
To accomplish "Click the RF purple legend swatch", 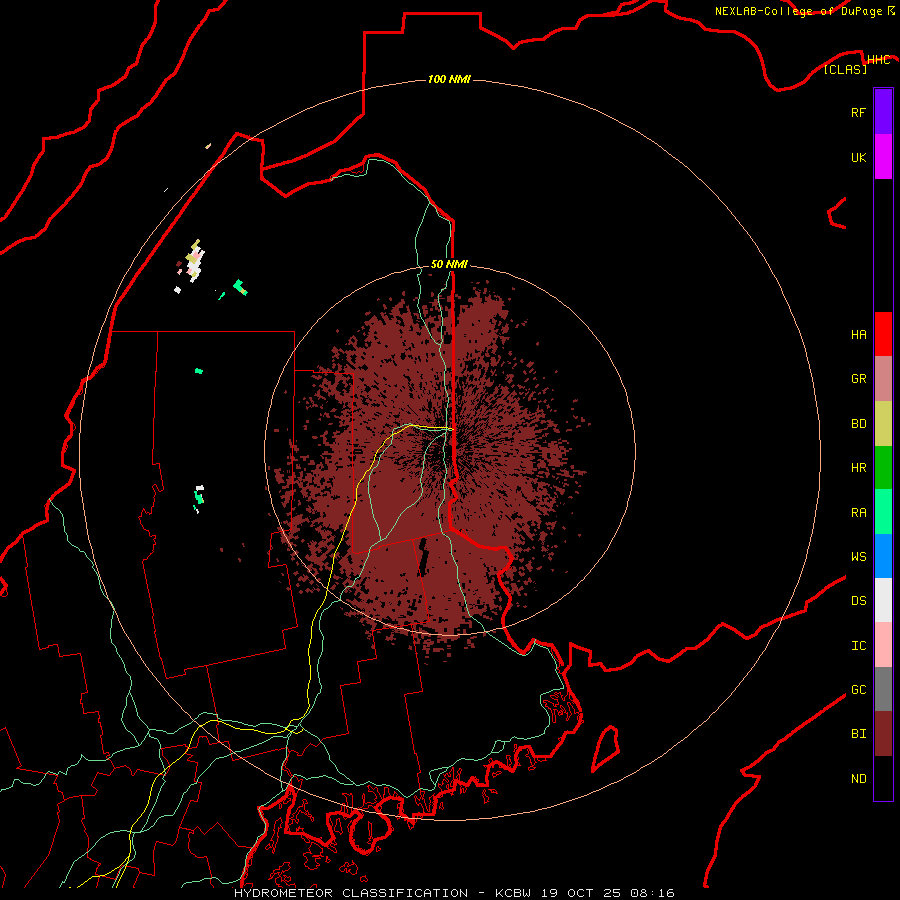I will pyautogui.click(x=883, y=112).
